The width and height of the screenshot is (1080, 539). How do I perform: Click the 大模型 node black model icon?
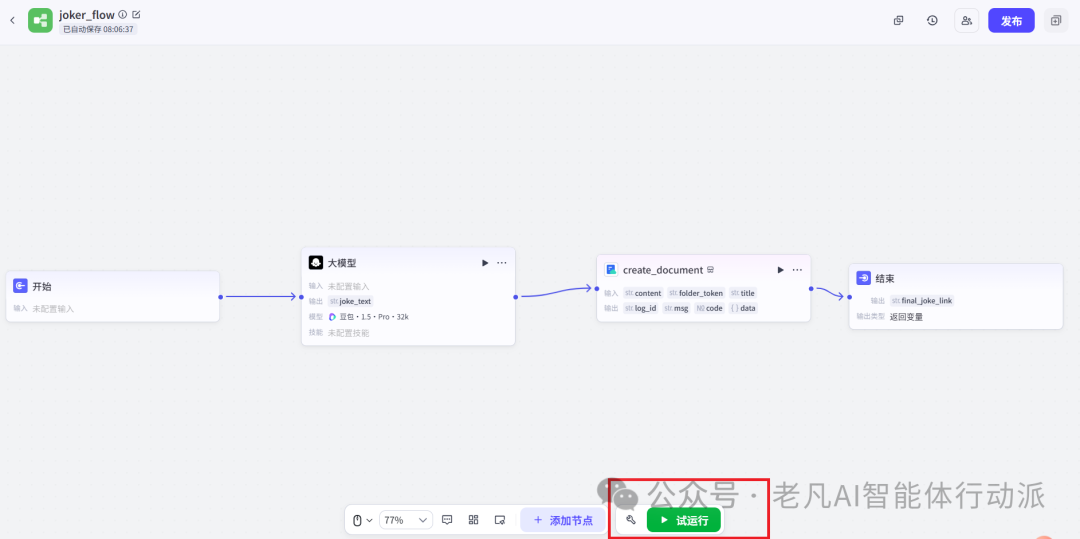point(315,263)
